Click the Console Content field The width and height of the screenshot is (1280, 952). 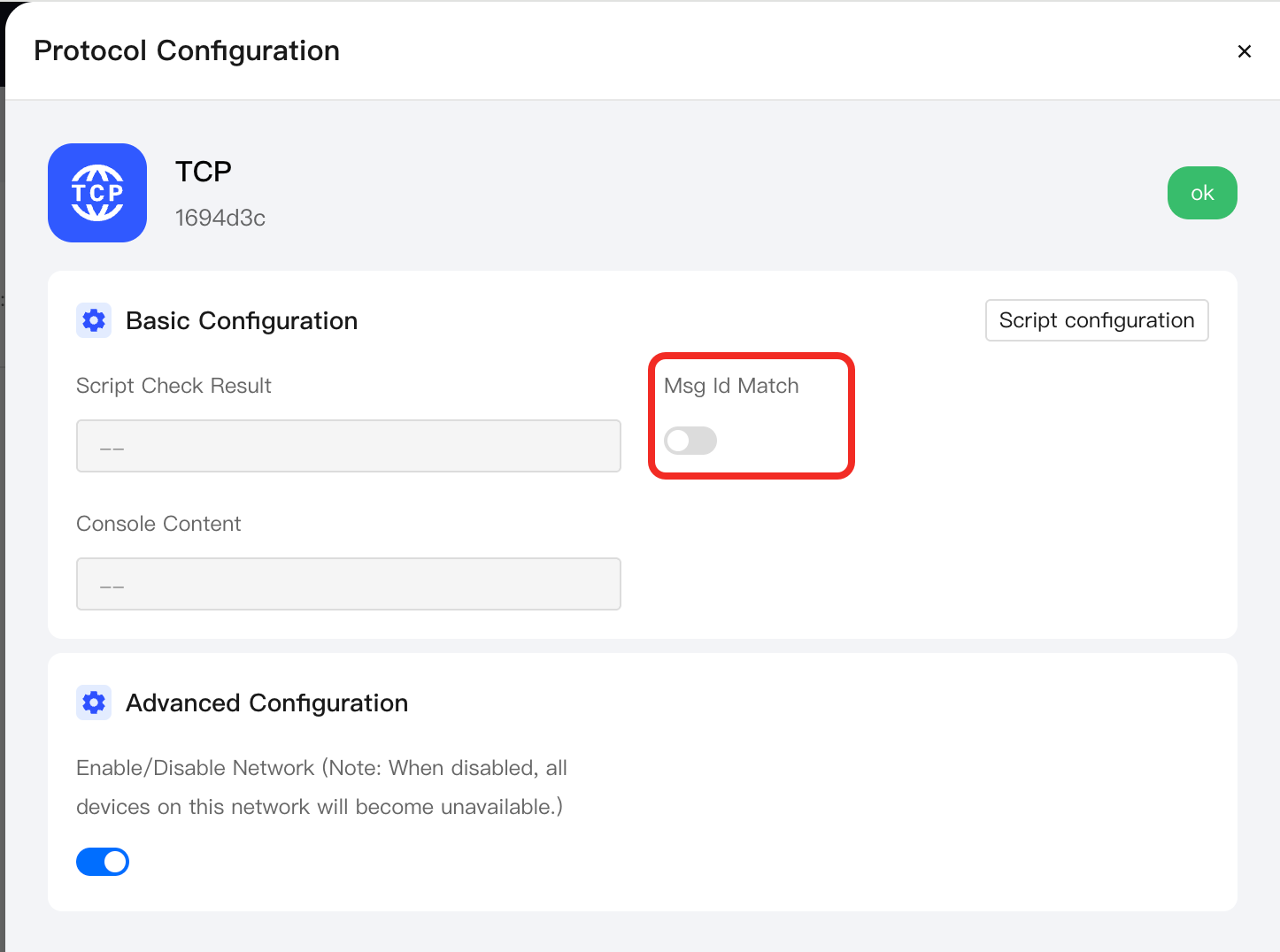pyautogui.click(x=349, y=584)
